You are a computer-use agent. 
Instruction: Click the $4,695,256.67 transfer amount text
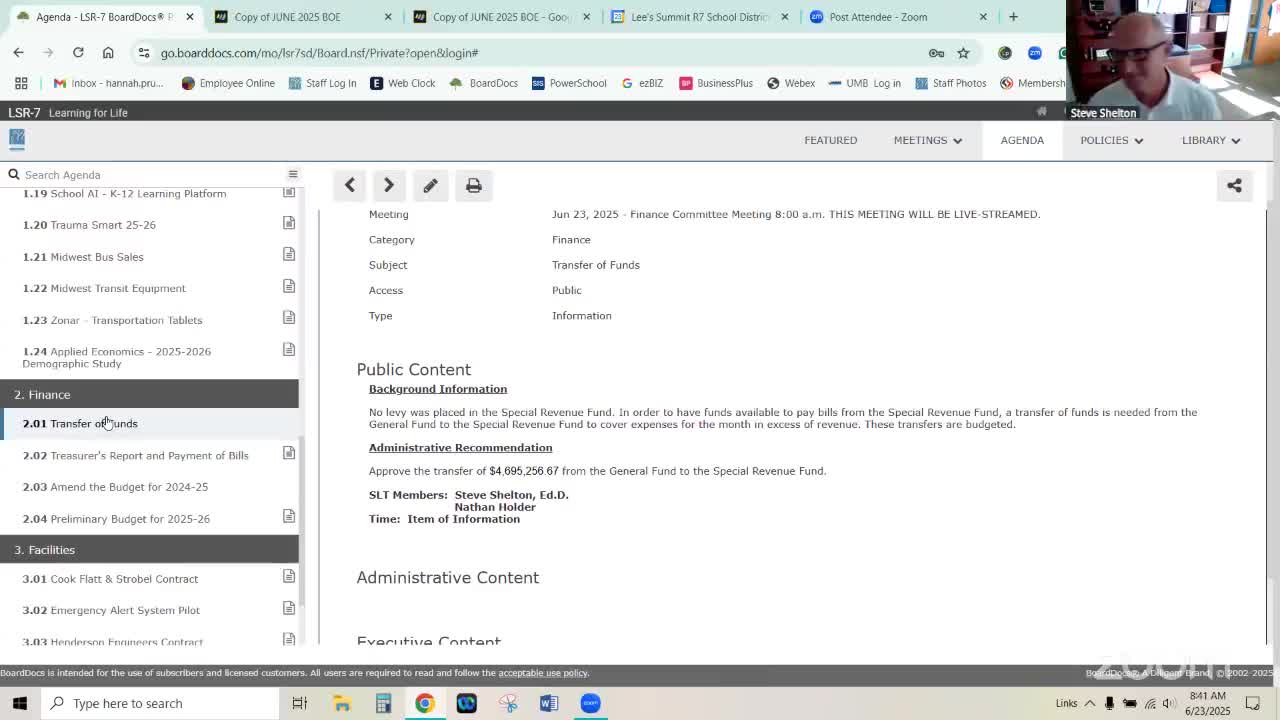pos(524,471)
